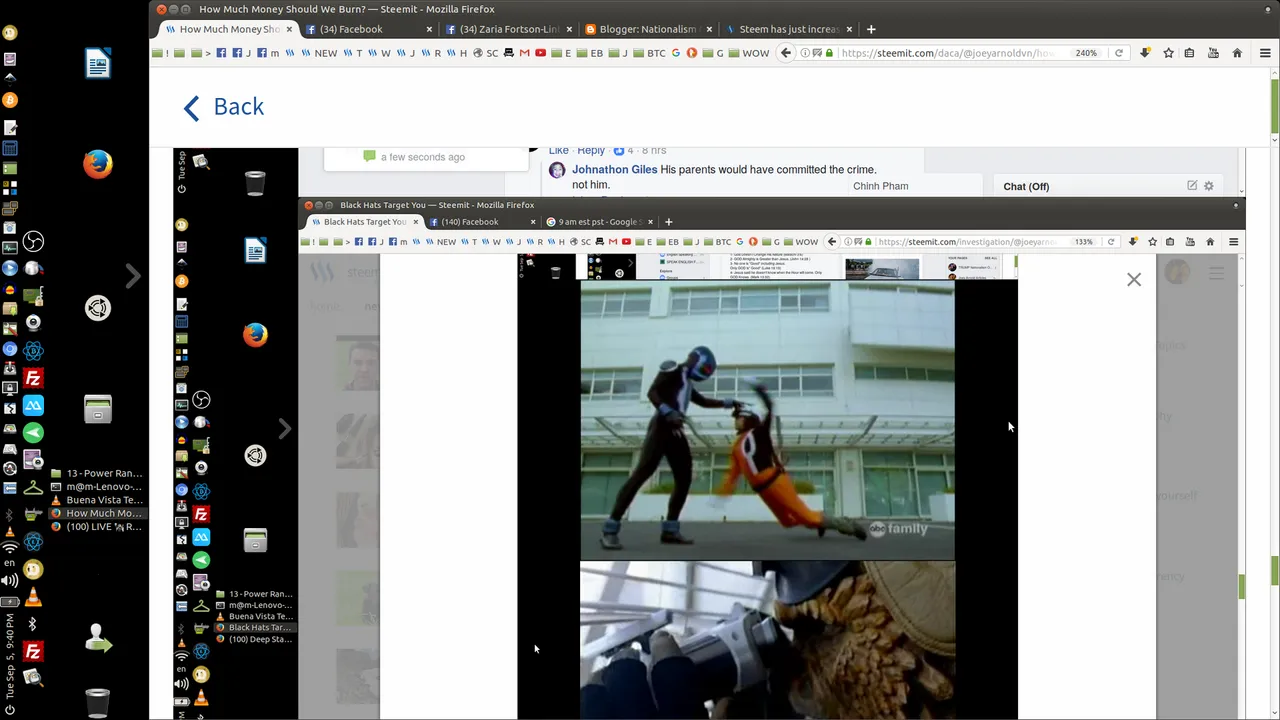
Task: Click the site info icon in address bar
Action: coord(807,53)
